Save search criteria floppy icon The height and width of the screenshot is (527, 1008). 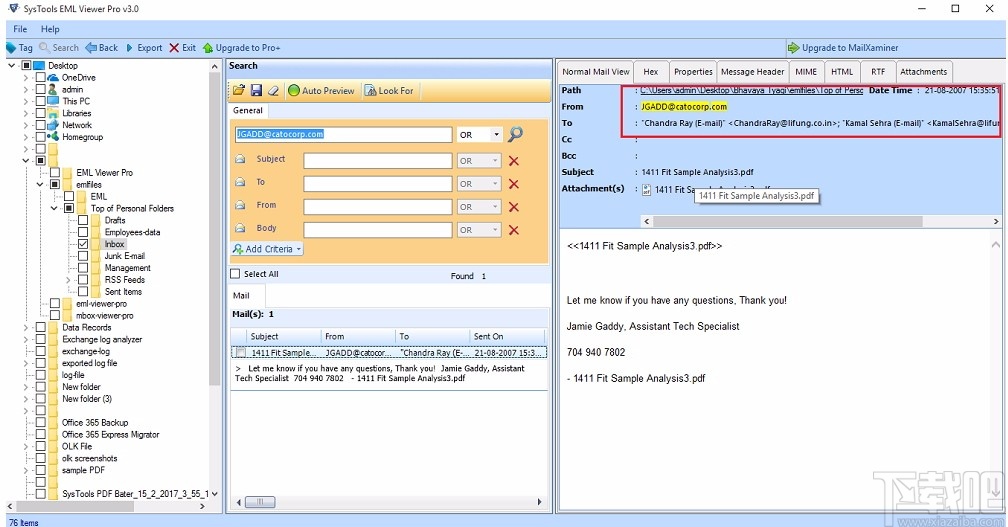[x=256, y=91]
